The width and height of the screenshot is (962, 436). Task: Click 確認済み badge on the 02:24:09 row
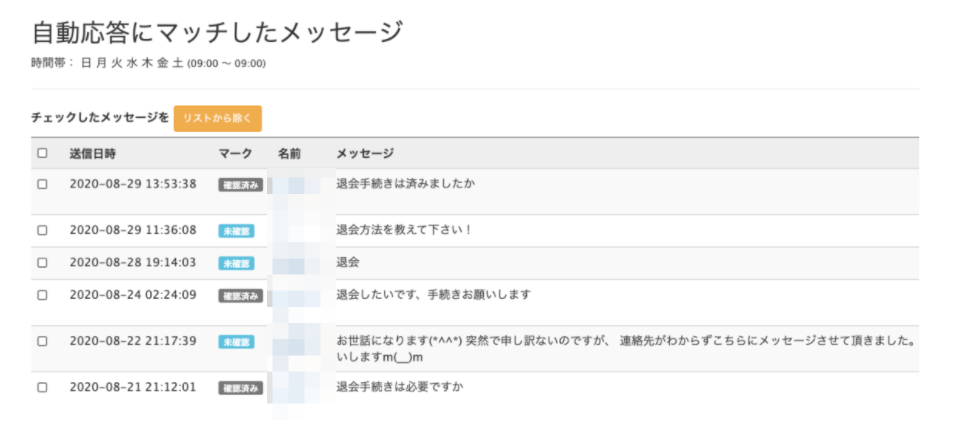click(x=240, y=296)
